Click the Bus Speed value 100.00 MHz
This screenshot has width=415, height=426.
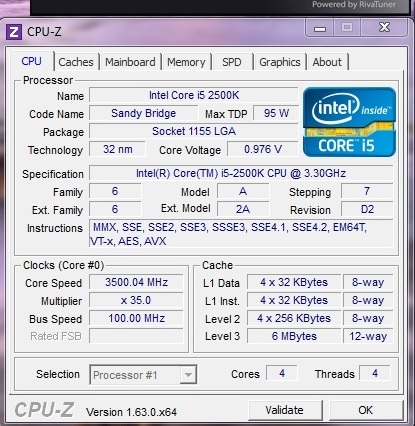click(136, 318)
